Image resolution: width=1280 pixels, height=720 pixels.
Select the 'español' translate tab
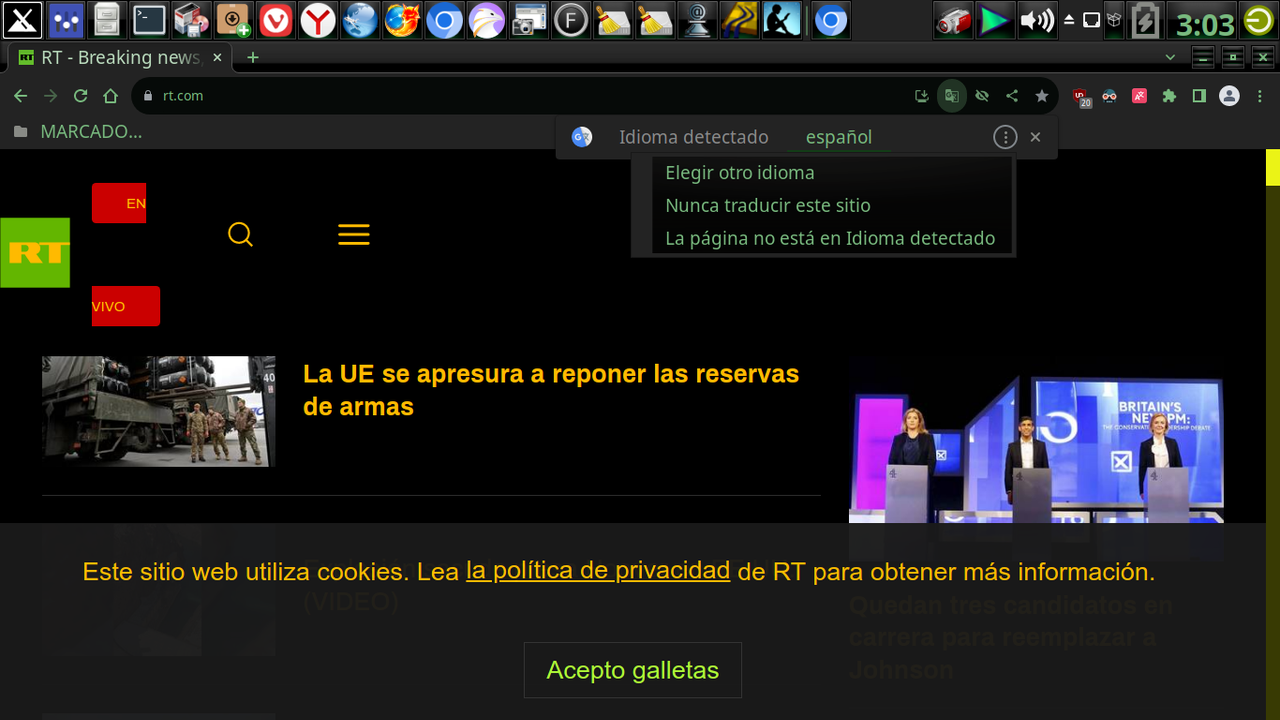point(839,137)
